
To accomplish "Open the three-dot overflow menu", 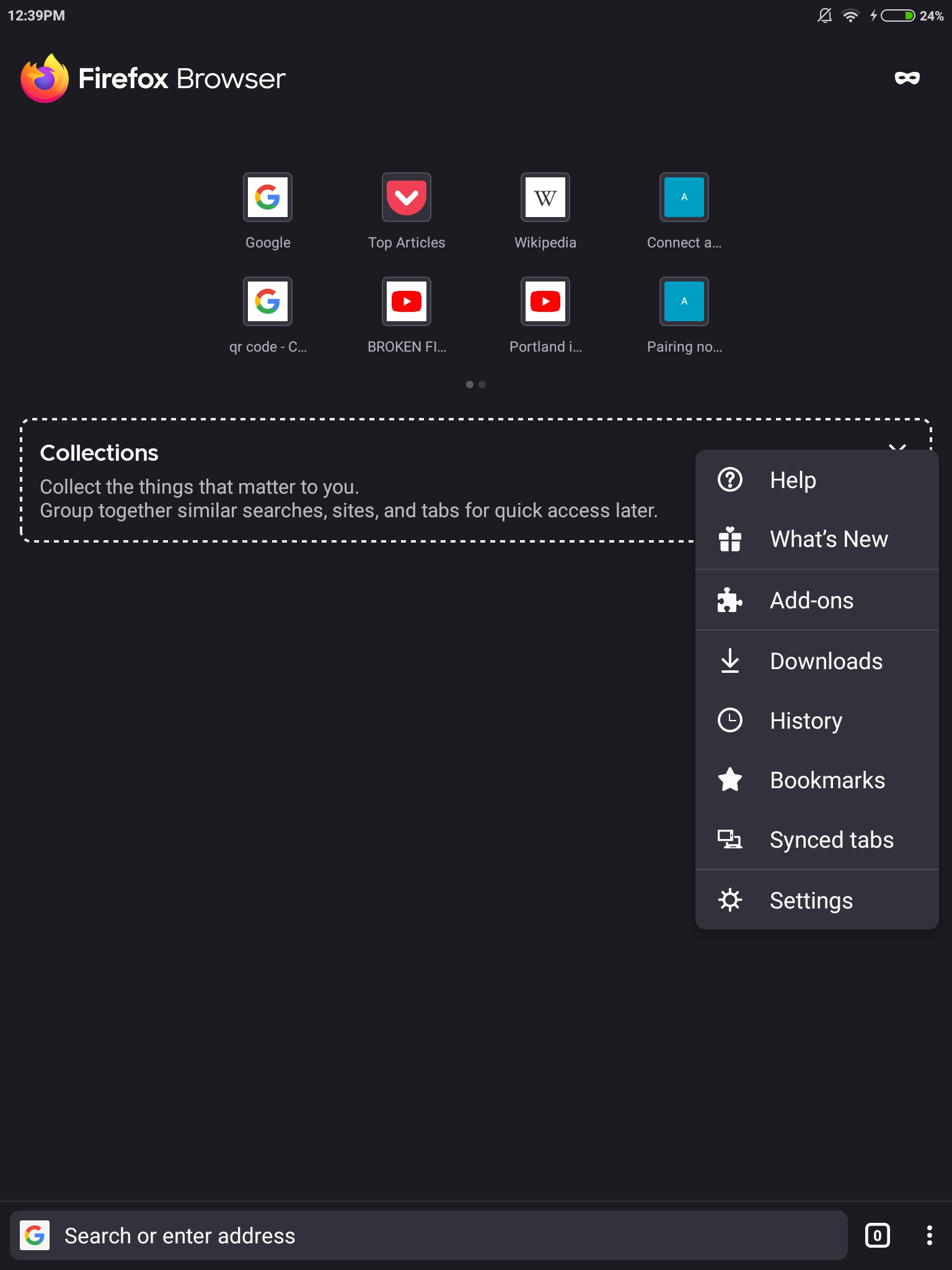I will [x=928, y=1235].
